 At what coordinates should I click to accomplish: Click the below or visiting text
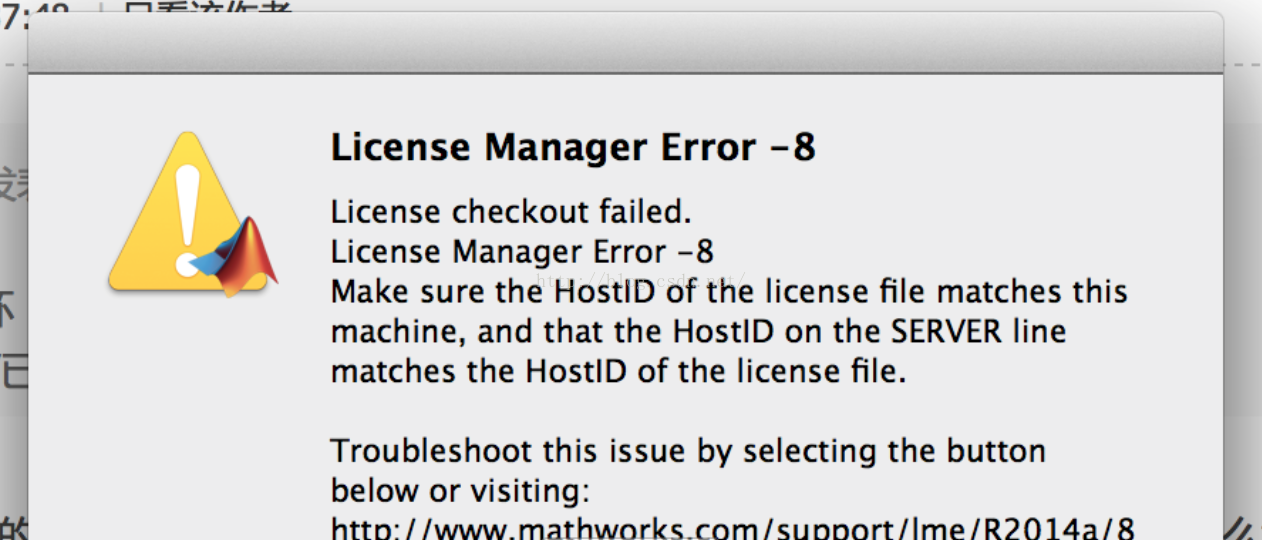point(461,491)
